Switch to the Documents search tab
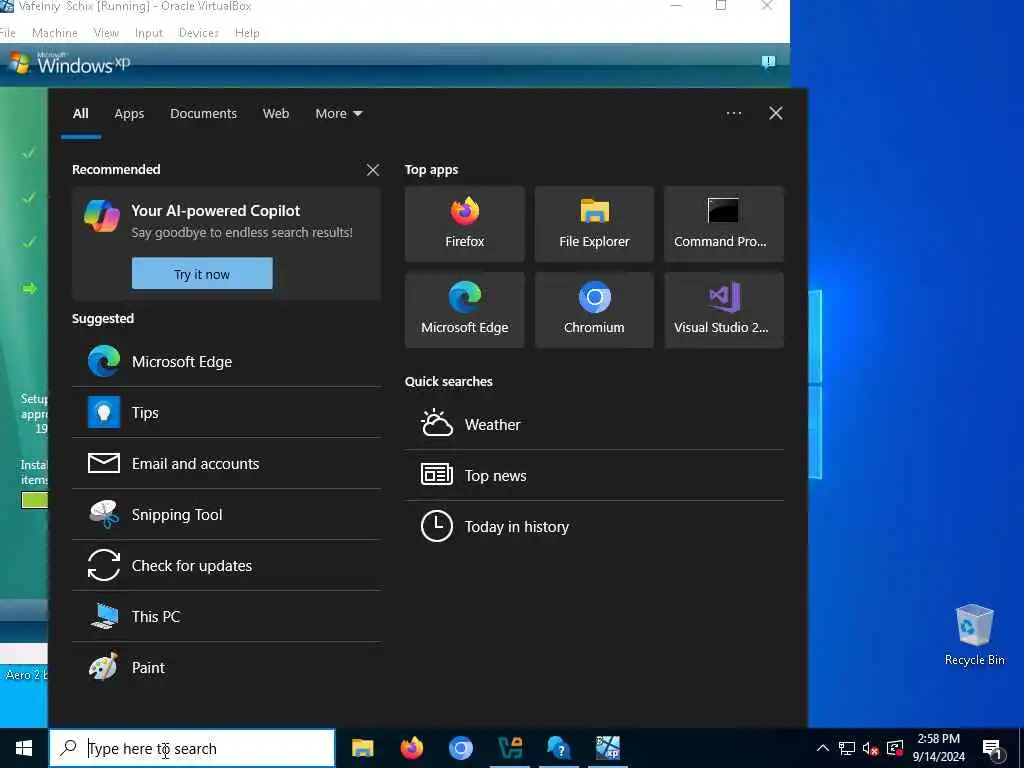1024x768 pixels. pos(203,114)
